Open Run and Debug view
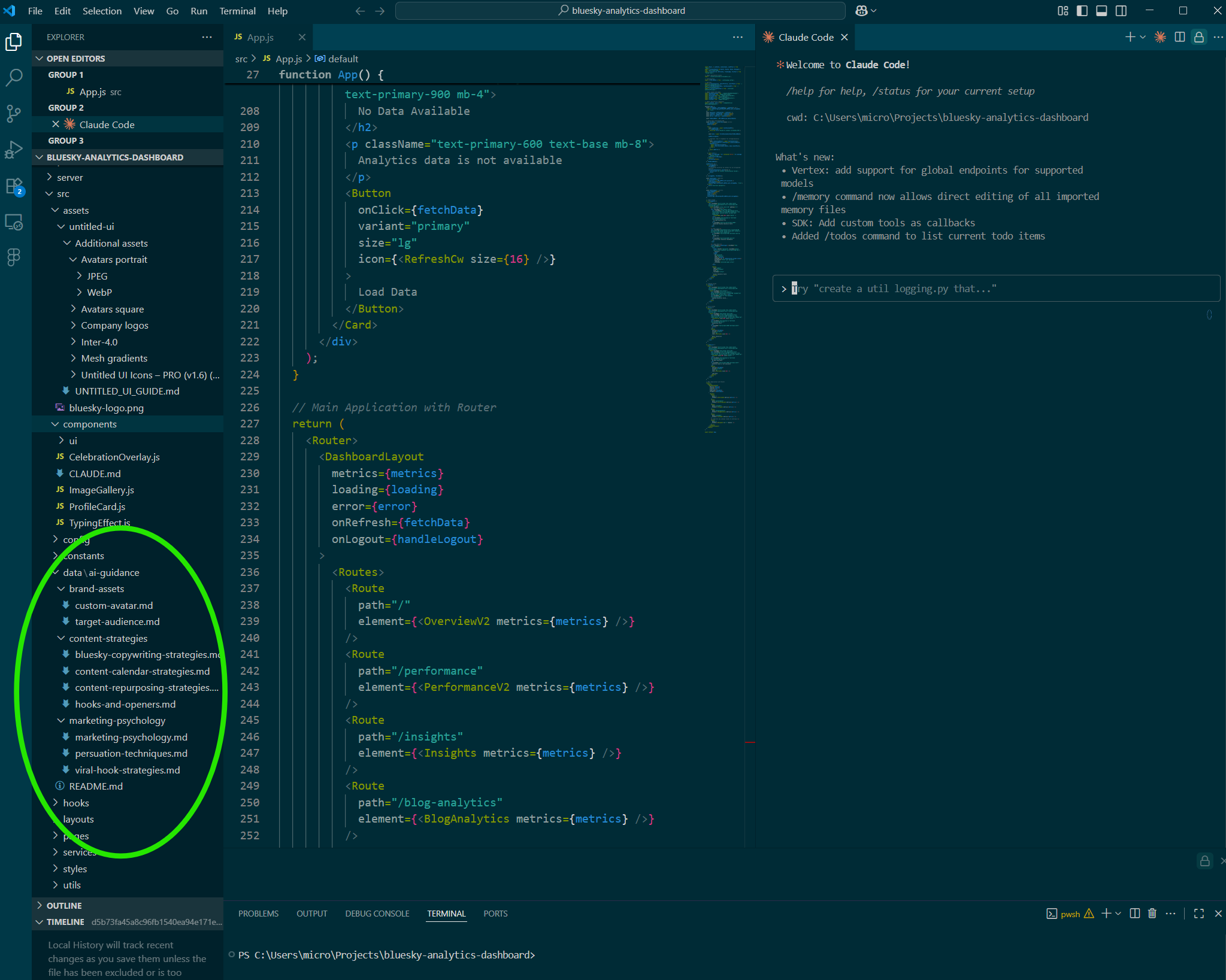Screen dimensions: 1226x980 click(x=14, y=149)
